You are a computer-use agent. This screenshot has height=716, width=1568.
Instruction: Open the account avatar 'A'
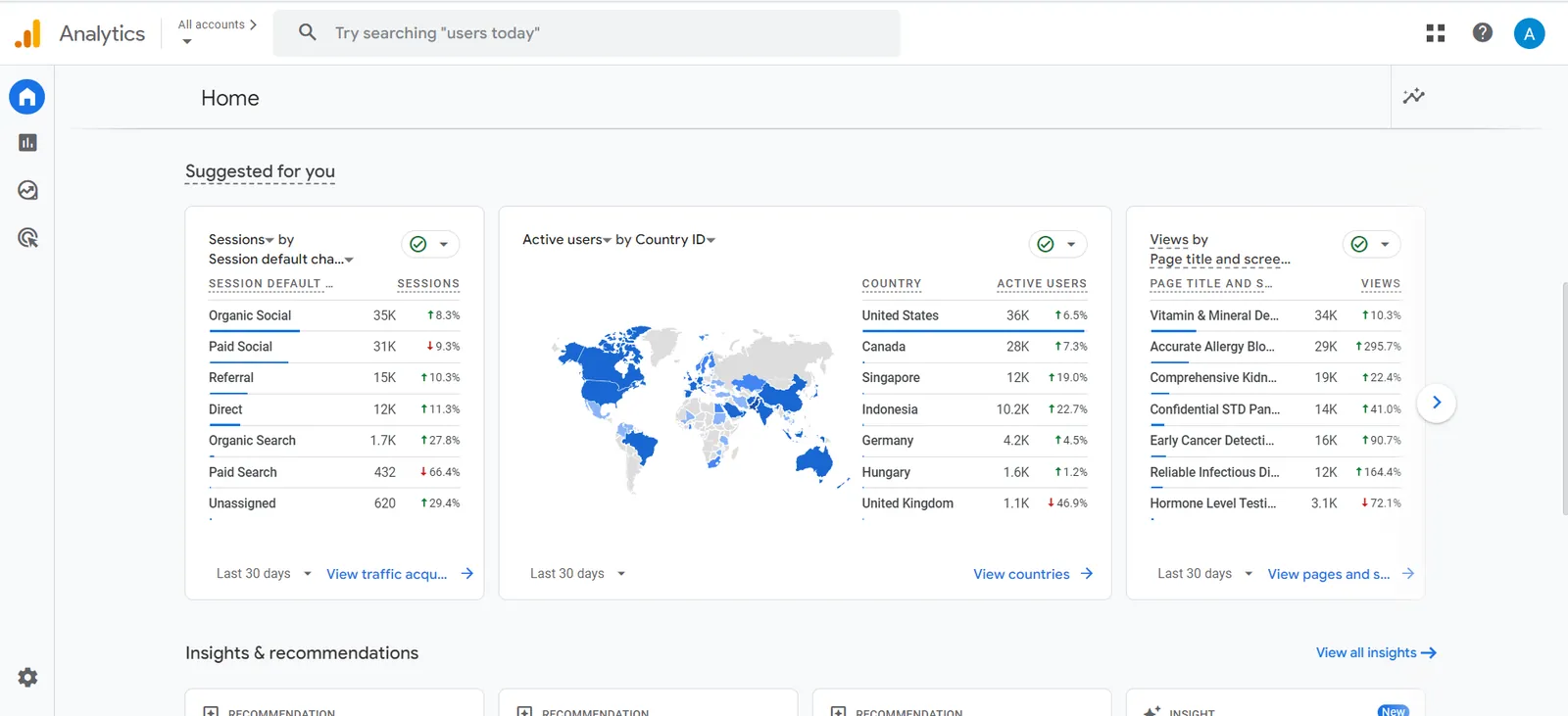(1529, 33)
